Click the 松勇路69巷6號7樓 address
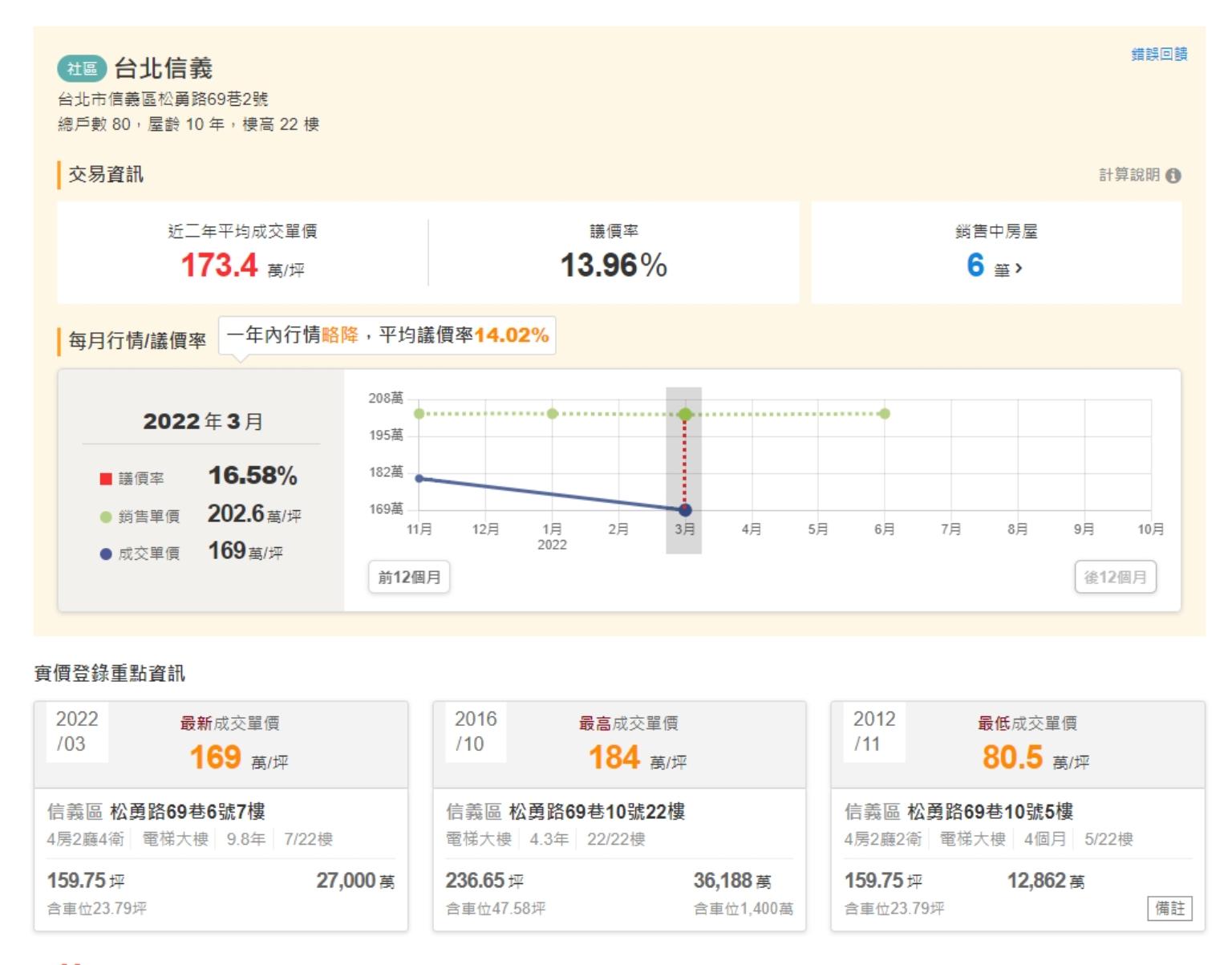The image size is (1232, 965). 187,812
